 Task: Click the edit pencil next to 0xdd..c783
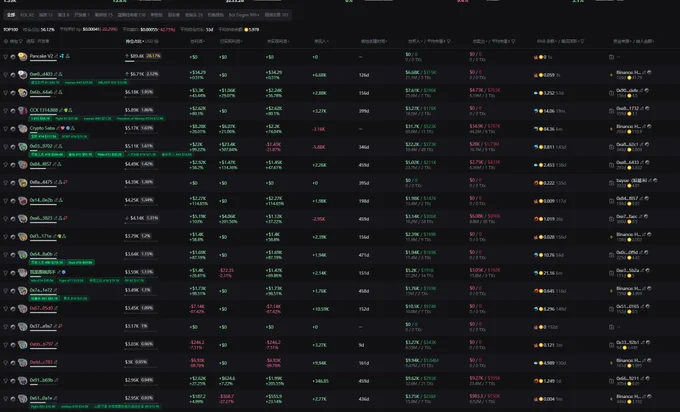point(56,362)
